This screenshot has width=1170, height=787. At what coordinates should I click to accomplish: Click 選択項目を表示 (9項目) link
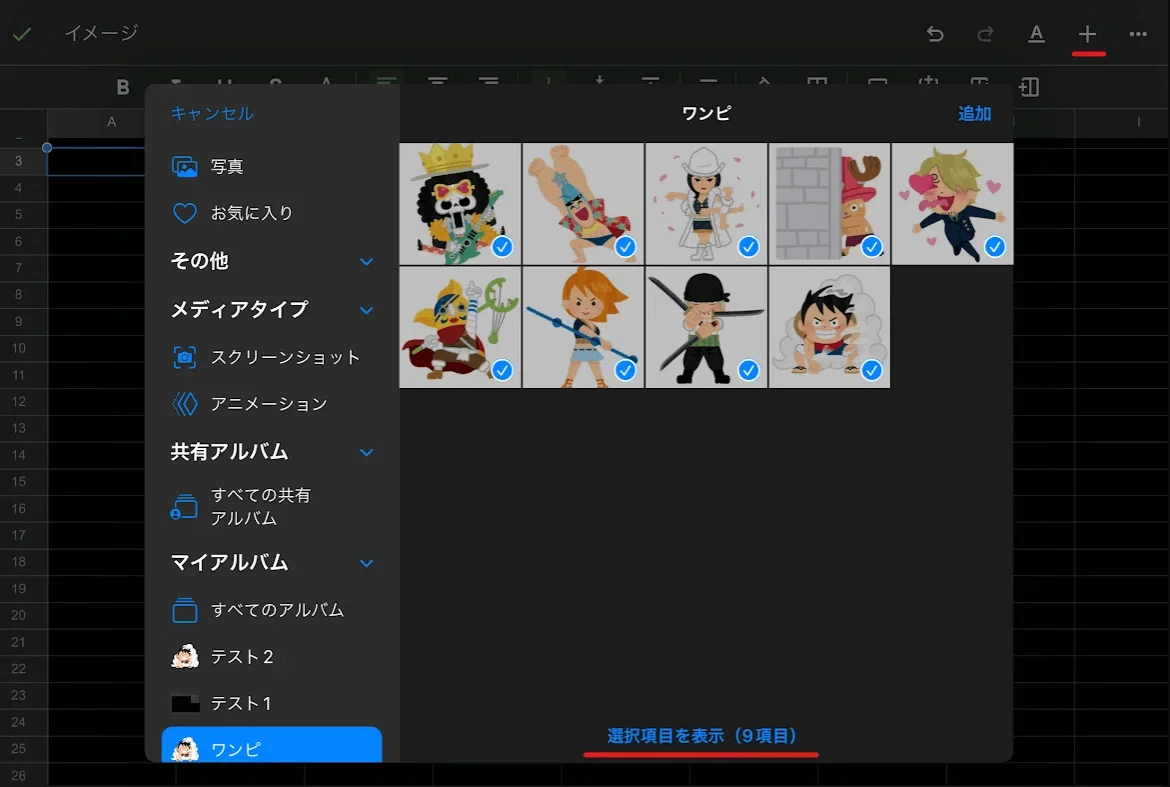[701, 736]
